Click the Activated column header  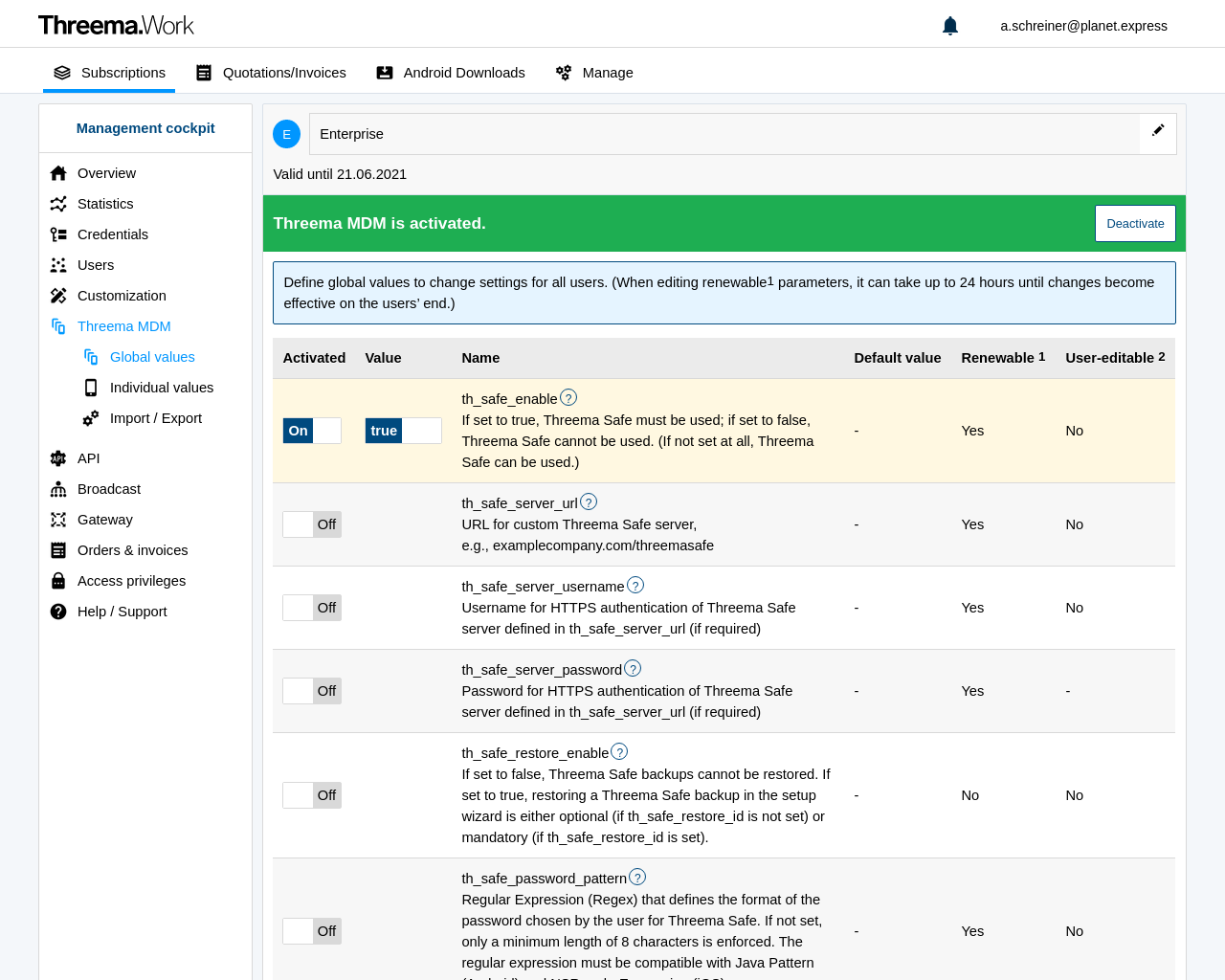click(x=314, y=358)
